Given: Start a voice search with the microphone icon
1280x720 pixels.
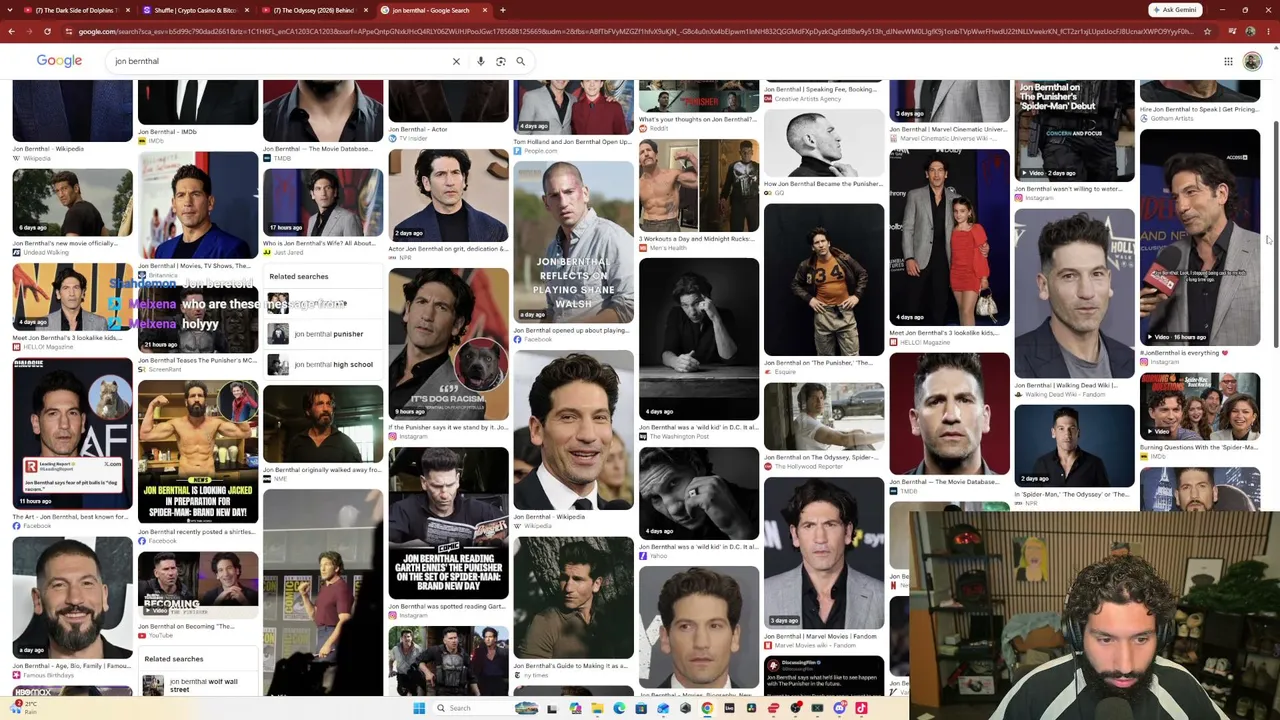Looking at the screenshot, I should pos(481,61).
